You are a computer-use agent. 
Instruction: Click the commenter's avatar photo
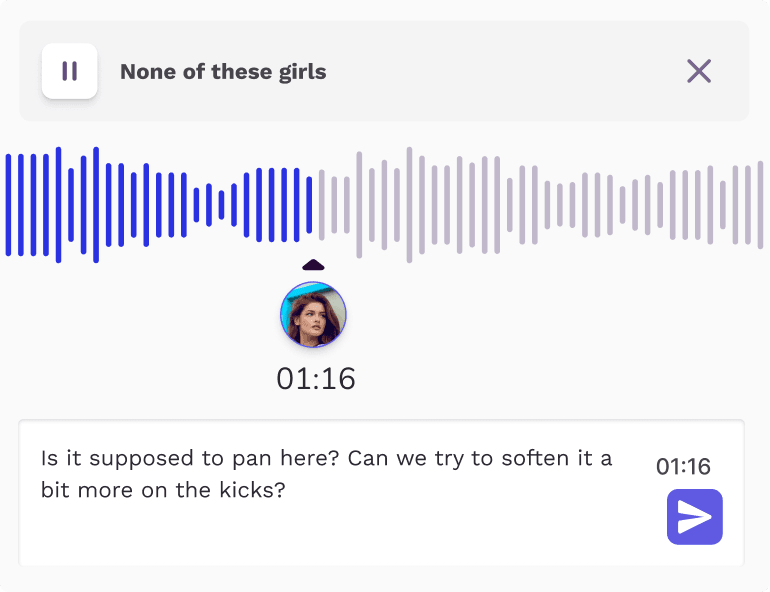click(313, 315)
